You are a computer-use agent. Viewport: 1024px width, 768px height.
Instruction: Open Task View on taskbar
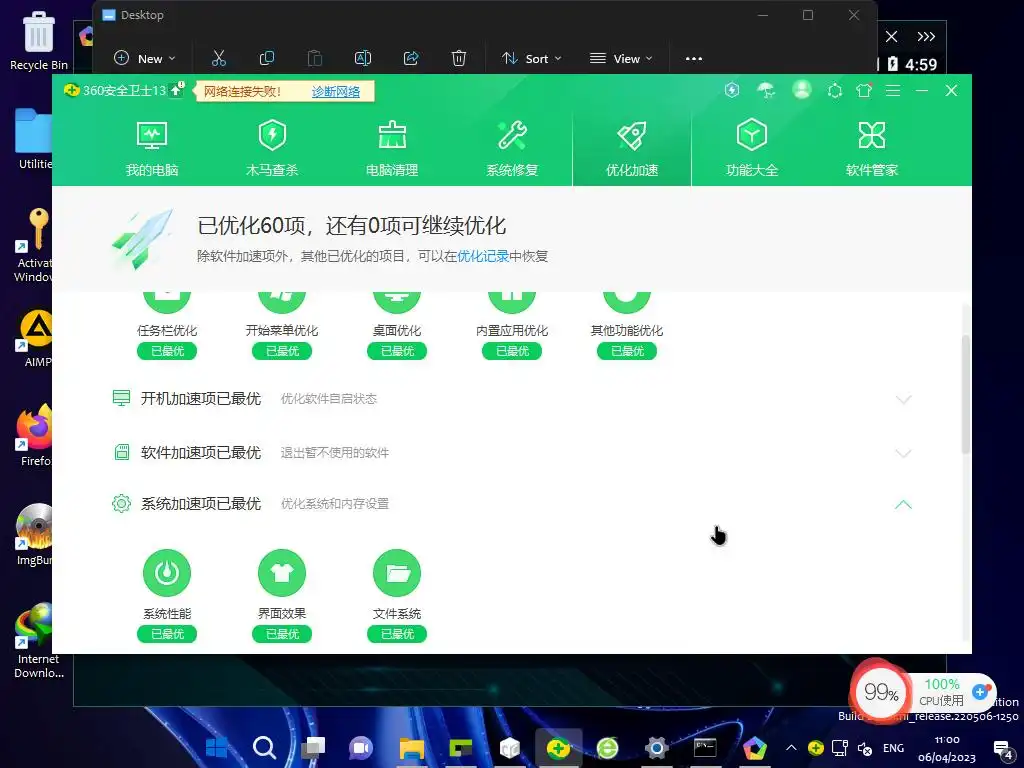(313, 747)
